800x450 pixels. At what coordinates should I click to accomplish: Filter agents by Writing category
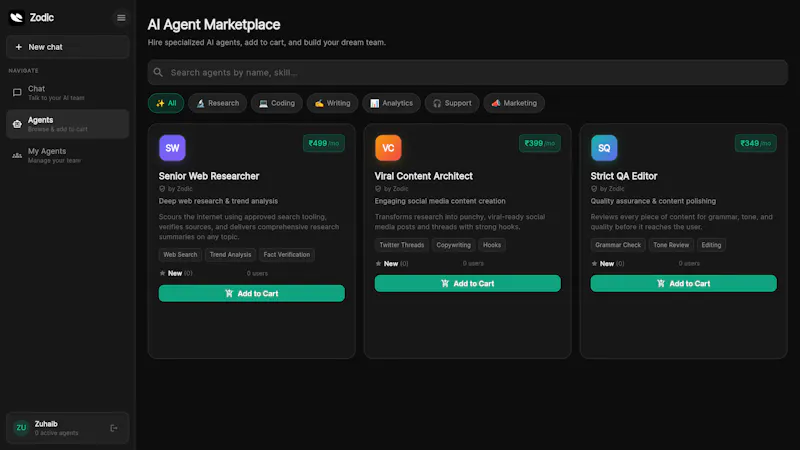(x=332, y=103)
